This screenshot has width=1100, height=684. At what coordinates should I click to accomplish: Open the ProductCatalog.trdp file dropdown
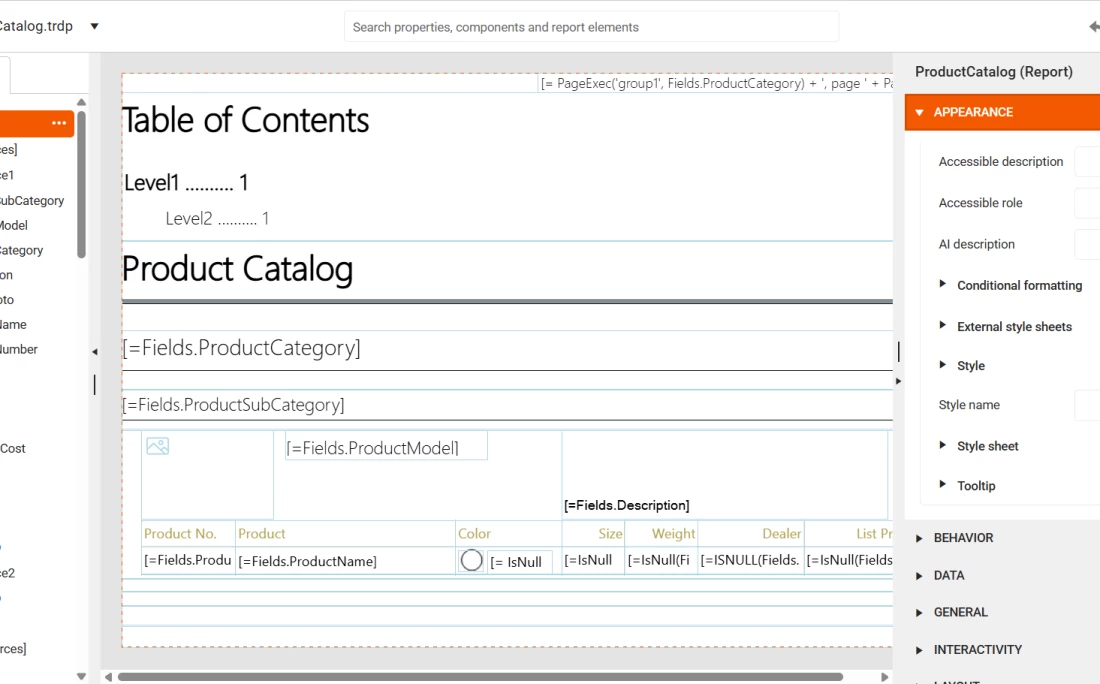(x=95, y=26)
